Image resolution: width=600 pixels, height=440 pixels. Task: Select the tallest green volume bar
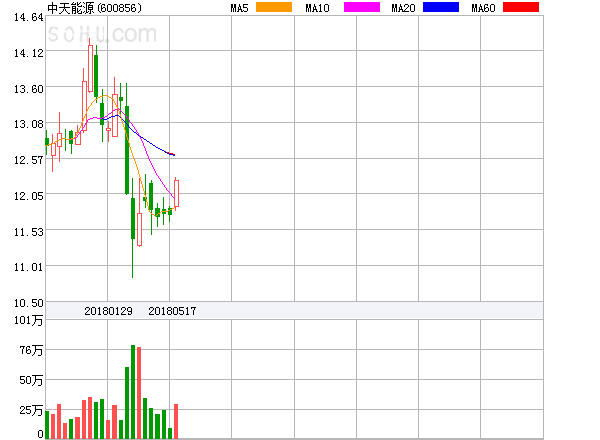tap(133, 392)
